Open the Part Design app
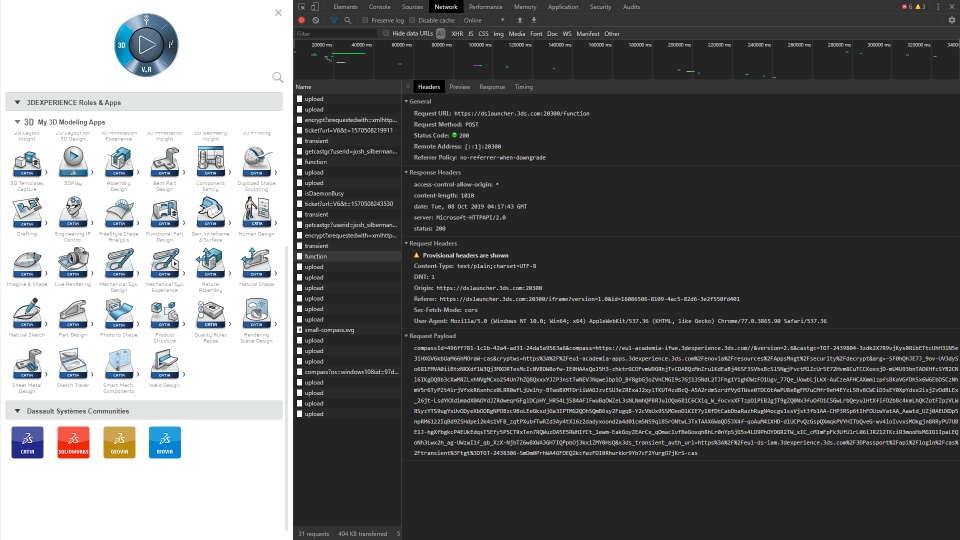The height and width of the screenshot is (540, 960). click(x=73, y=314)
